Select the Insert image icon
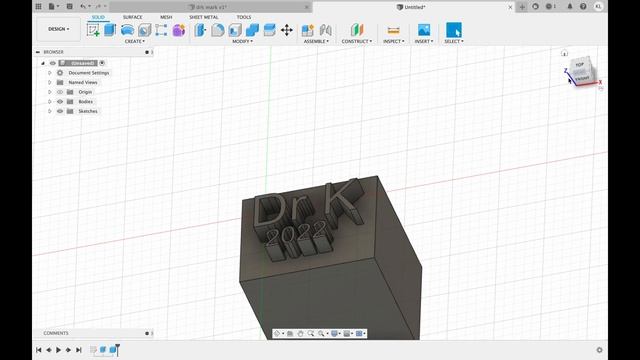The height and width of the screenshot is (360, 640). 424,30
